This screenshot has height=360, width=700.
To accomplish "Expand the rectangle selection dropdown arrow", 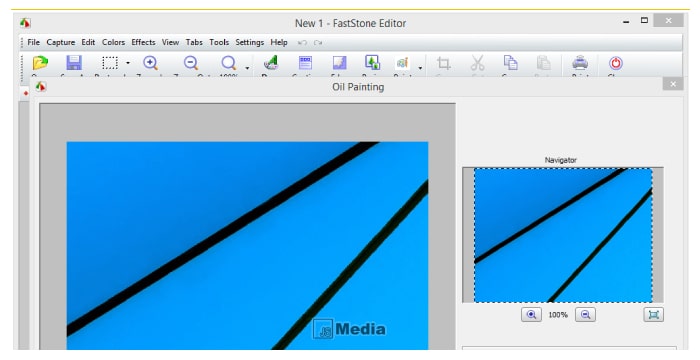I will point(128,63).
